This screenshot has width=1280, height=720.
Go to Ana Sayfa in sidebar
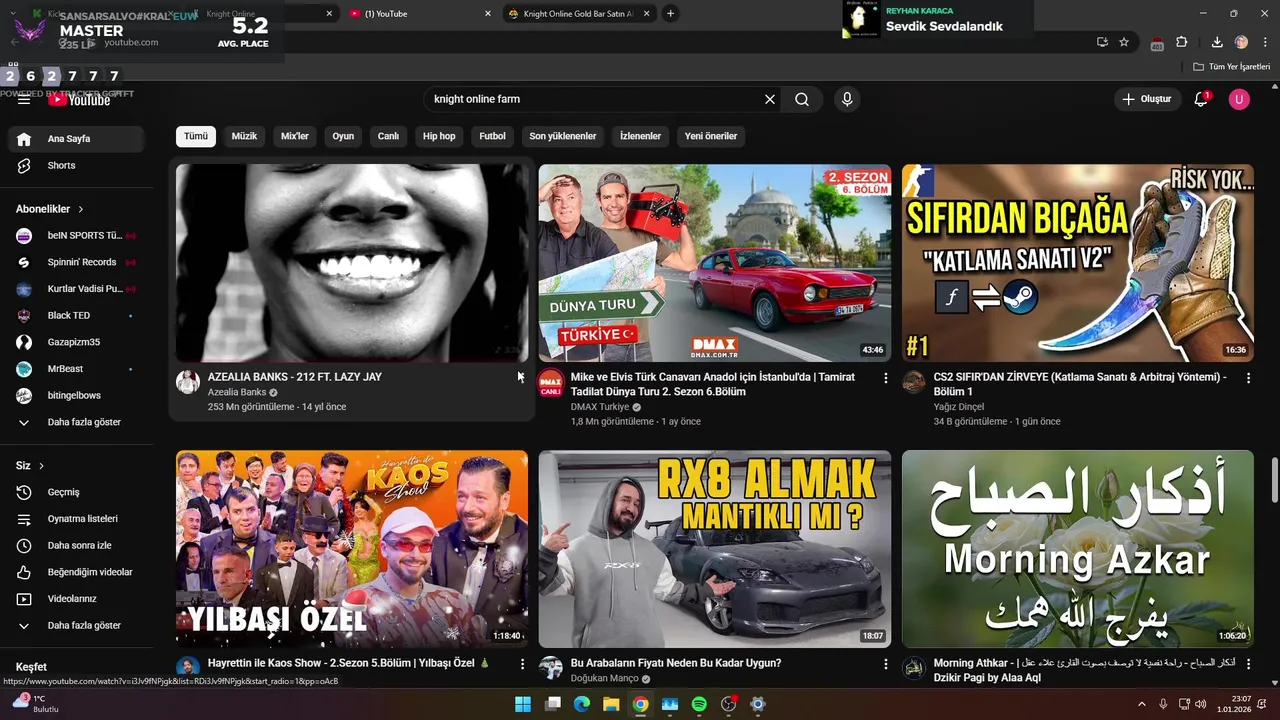click(x=76, y=139)
